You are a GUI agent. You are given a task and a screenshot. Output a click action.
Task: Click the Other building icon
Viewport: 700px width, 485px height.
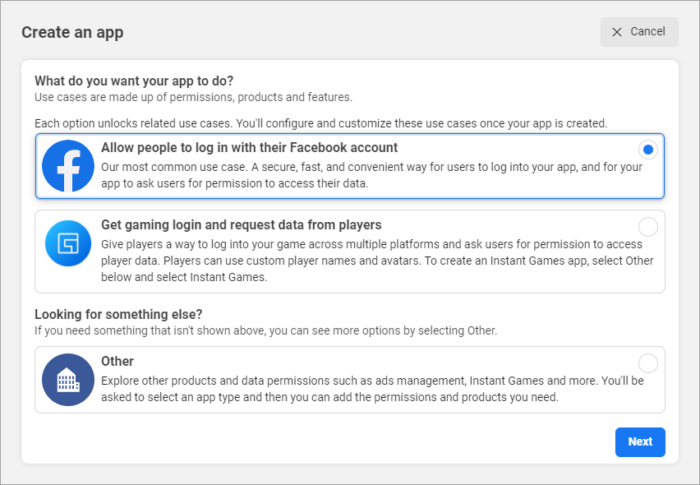68,380
